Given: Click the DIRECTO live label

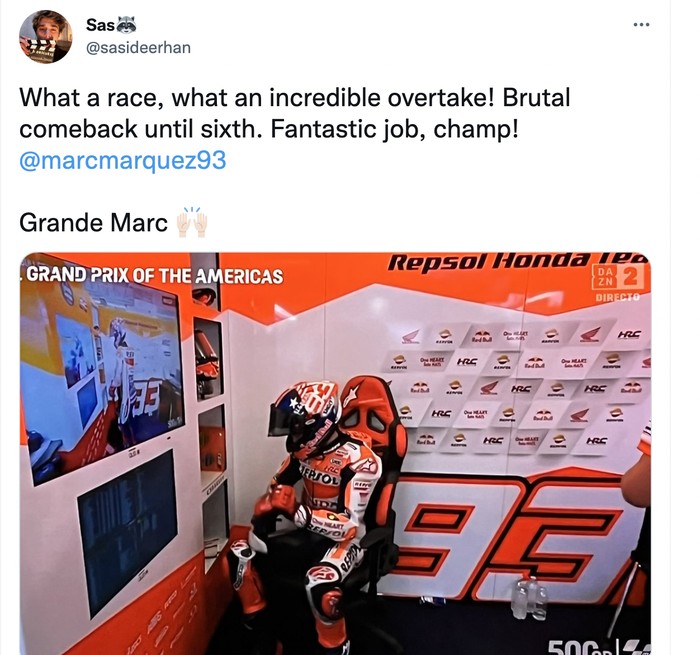Looking at the screenshot, I should point(617,297).
